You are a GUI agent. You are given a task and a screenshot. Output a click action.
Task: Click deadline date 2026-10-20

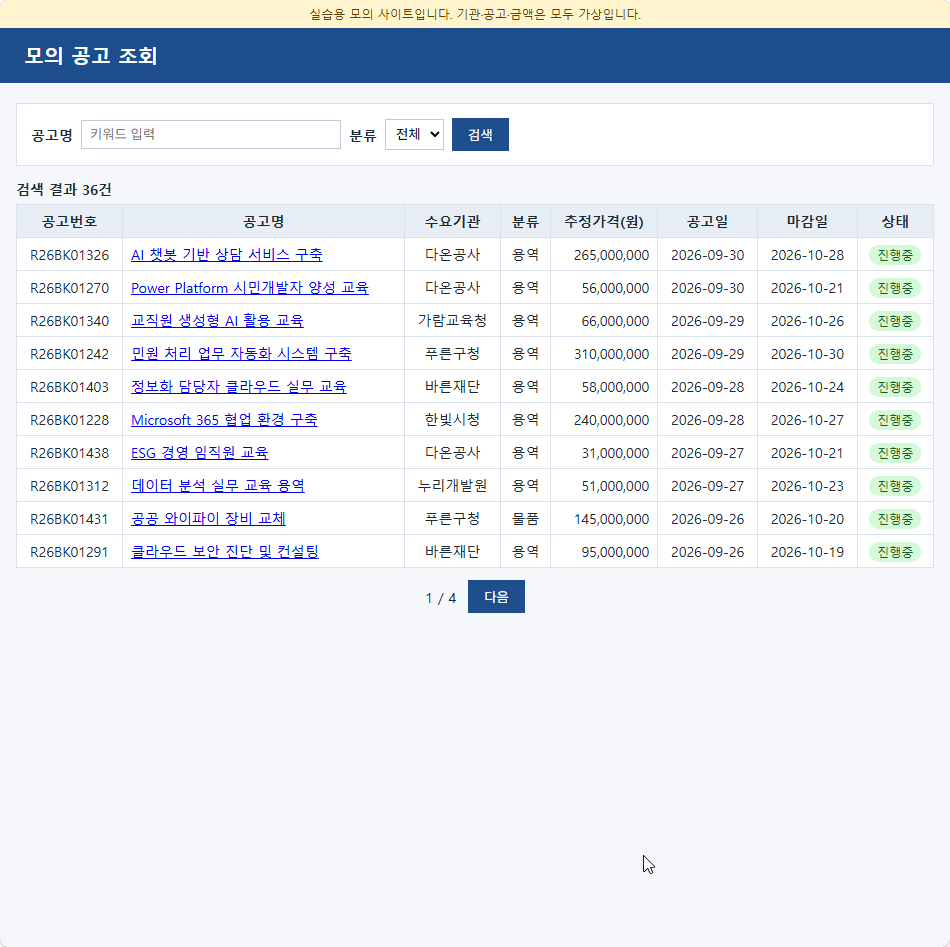point(808,519)
